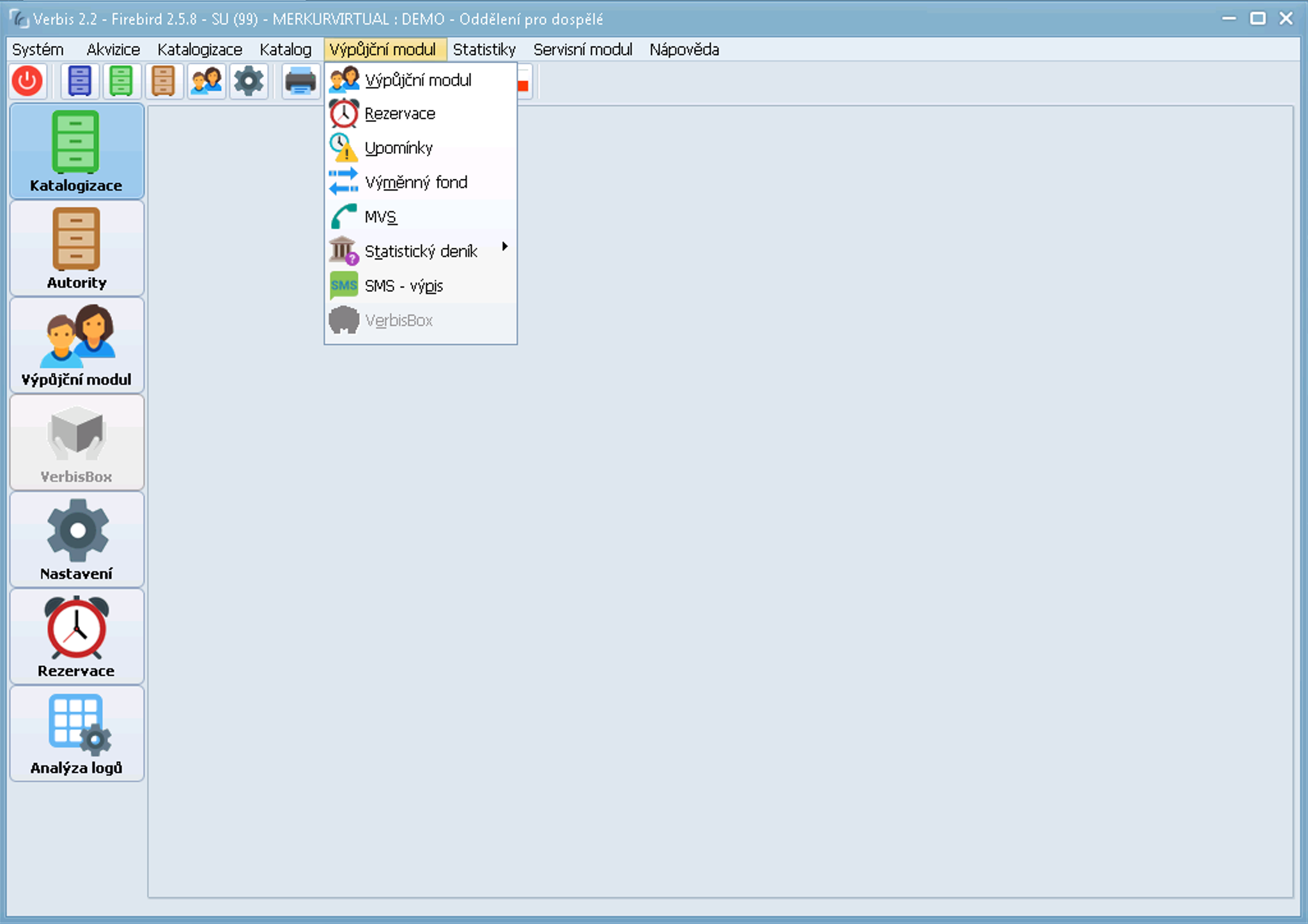1308x924 pixels.
Task: Open the brown cabinet Autority toolbar icon
Action: 164,81
